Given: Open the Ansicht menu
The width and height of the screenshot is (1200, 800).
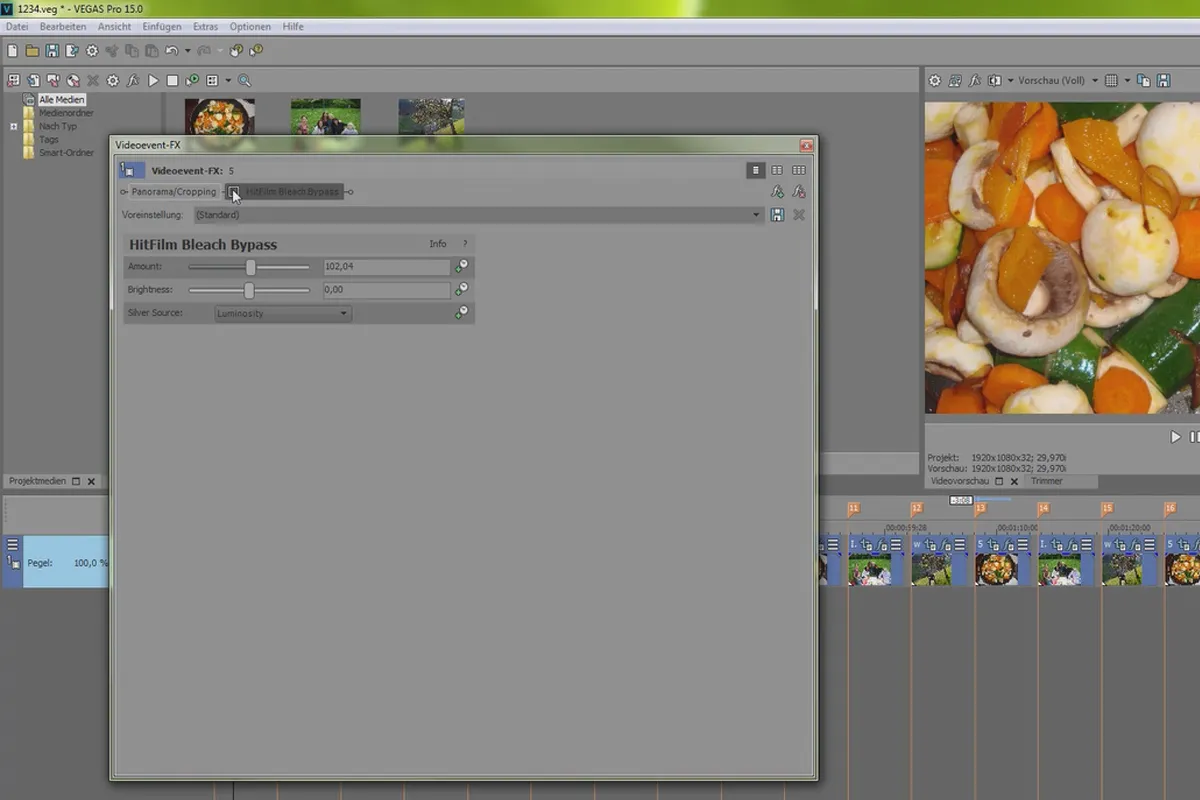Looking at the screenshot, I should pos(114,26).
